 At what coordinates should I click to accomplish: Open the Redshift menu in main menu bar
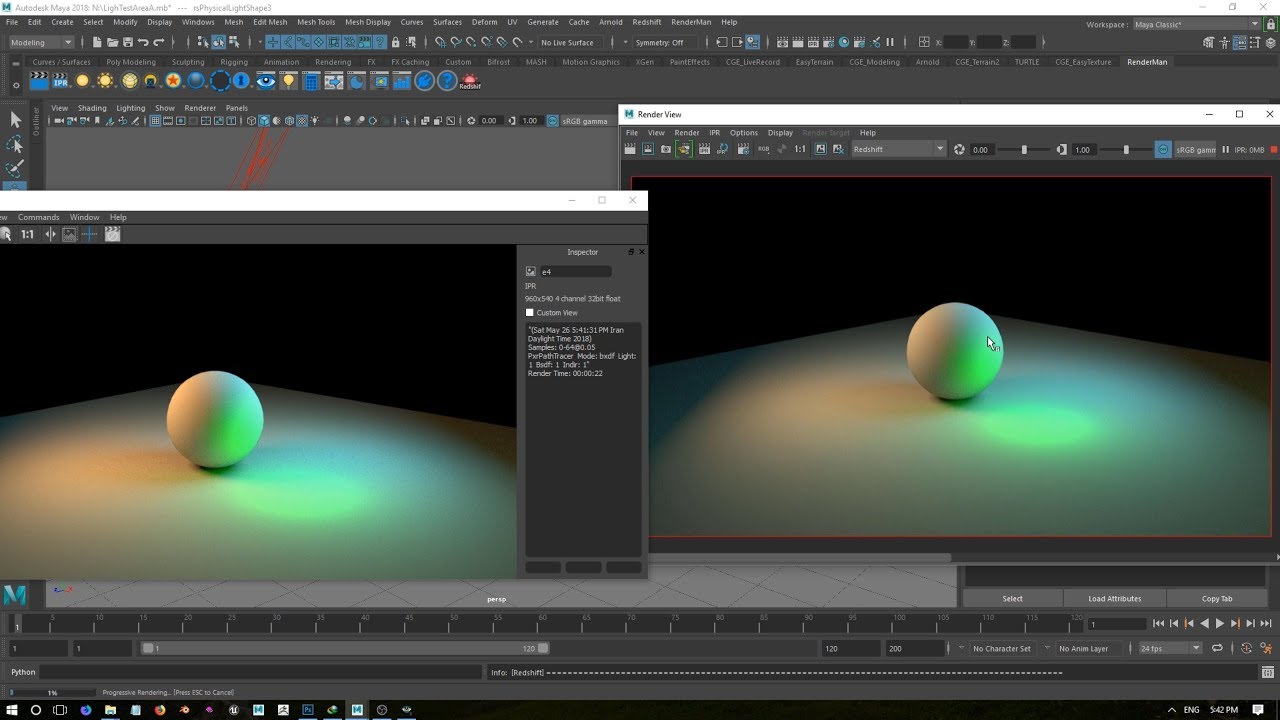(x=646, y=22)
